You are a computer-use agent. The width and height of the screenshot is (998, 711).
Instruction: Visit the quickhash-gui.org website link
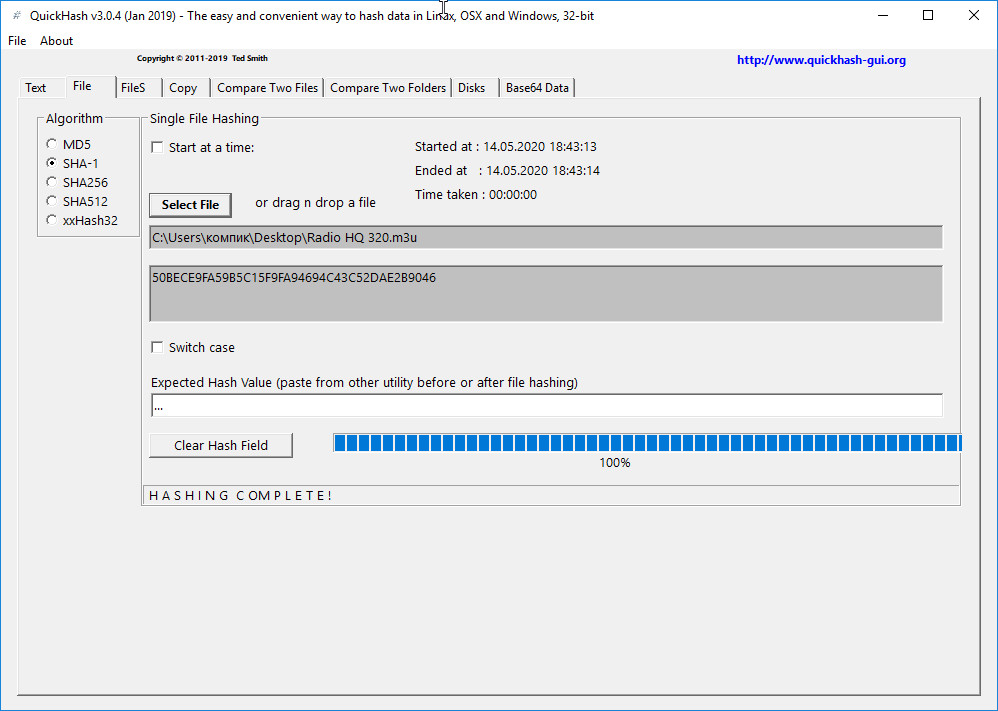[x=821, y=60]
